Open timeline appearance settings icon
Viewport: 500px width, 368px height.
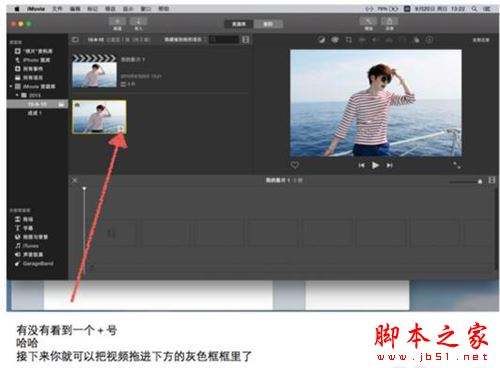[x=492, y=180]
